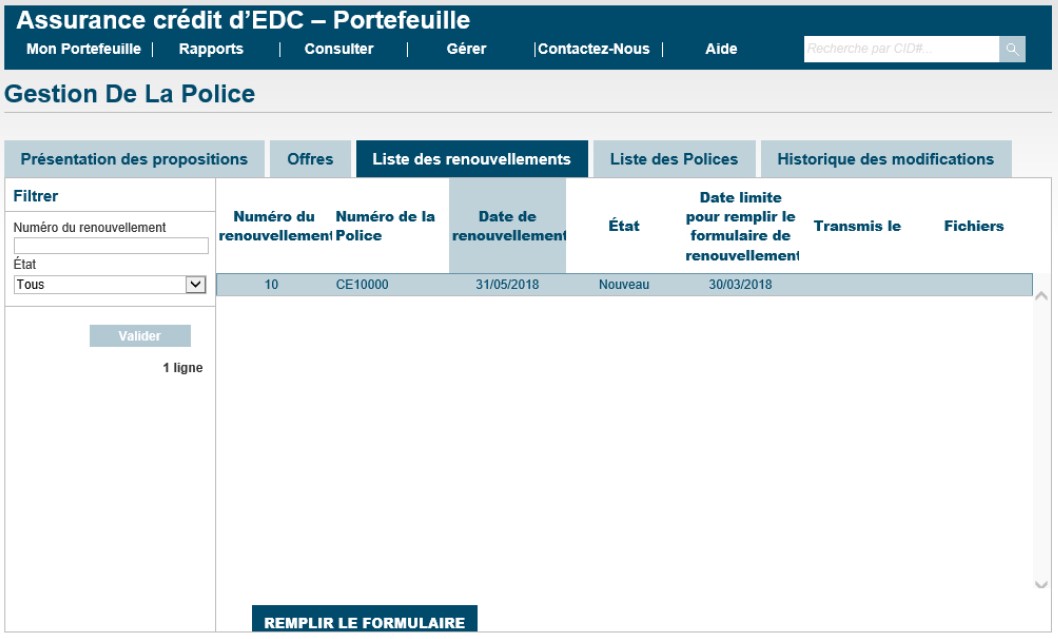Click the Fichiers column header
Image resolution: width=1058 pixels, height=639 pixels.
click(x=974, y=226)
